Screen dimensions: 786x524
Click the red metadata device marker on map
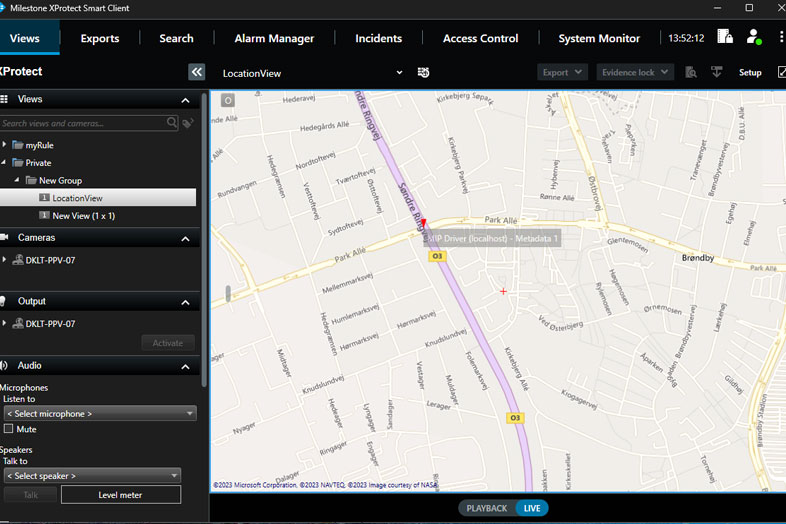pyautogui.click(x=424, y=223)
